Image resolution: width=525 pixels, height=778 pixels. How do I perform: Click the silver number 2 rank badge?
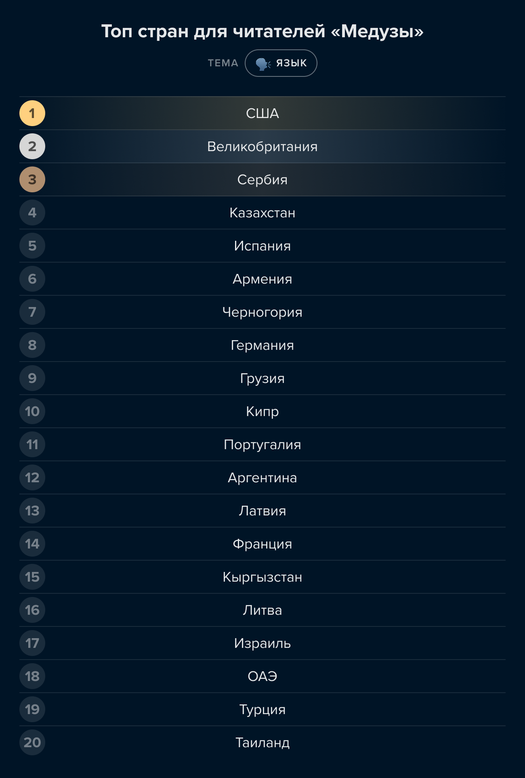pyautogui.click(x=32, y=146)
